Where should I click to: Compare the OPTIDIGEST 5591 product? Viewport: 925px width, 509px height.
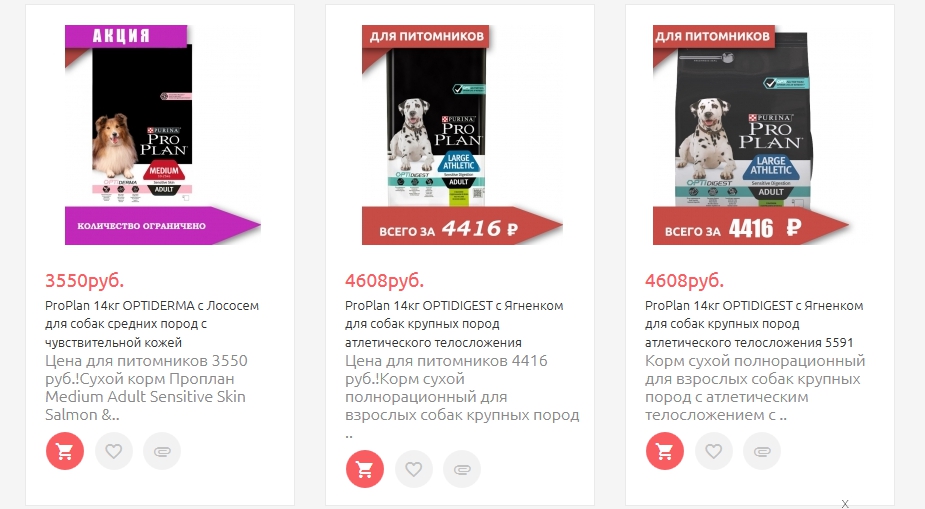762,451
